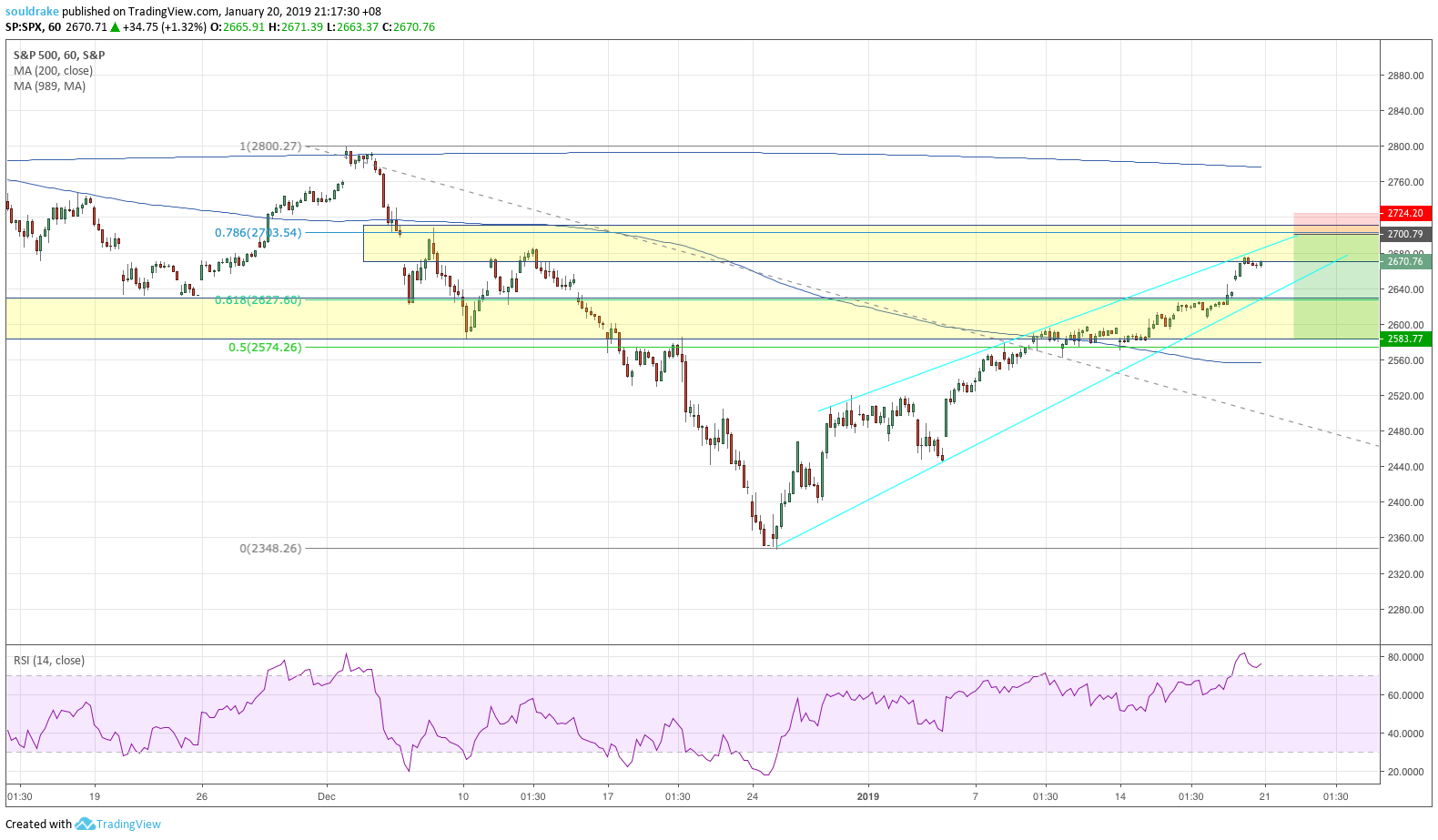Viewport: 1438px width, 840px height.
Task: Click the 0(2348.26) Fibonacci level label
Action: click(x=270, y=549)
